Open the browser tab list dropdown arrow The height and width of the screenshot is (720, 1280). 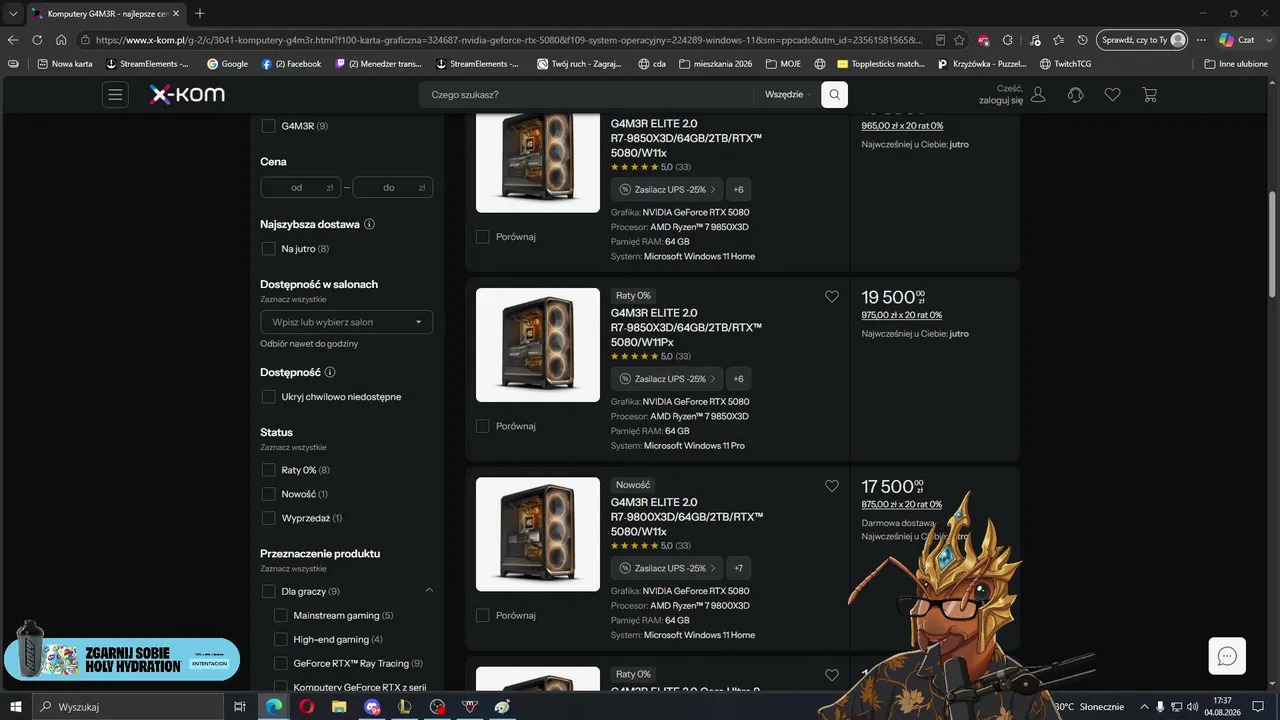click(13, 13)
